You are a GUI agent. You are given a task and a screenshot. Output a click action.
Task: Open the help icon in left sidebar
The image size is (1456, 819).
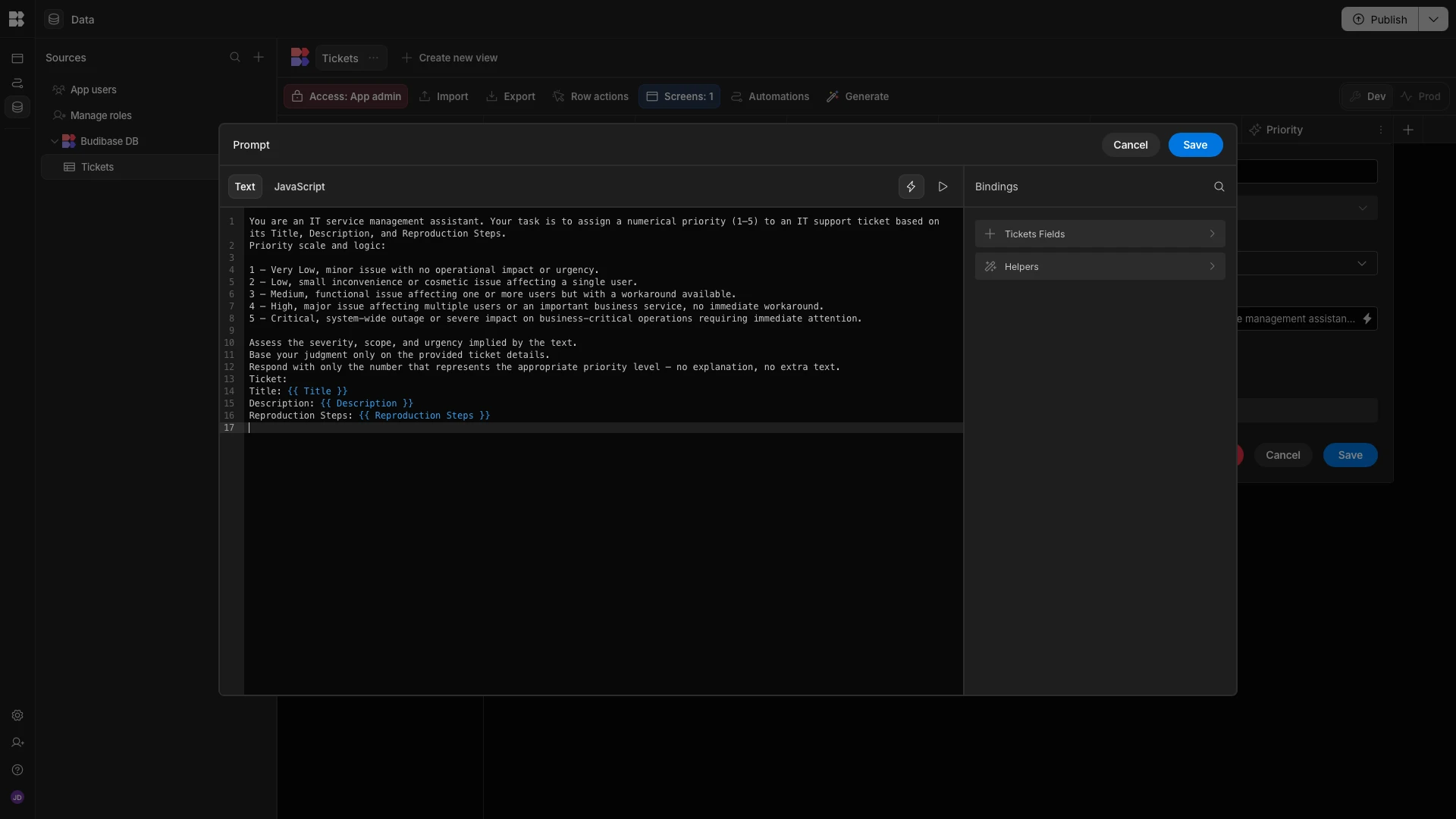tap(17, 770)
